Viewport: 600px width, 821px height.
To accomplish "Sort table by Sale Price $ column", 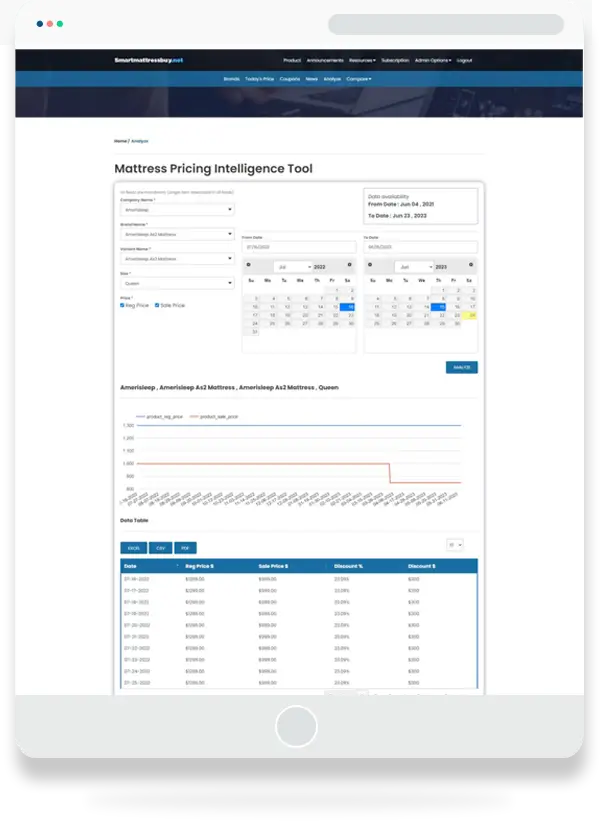I will [293, 566].
